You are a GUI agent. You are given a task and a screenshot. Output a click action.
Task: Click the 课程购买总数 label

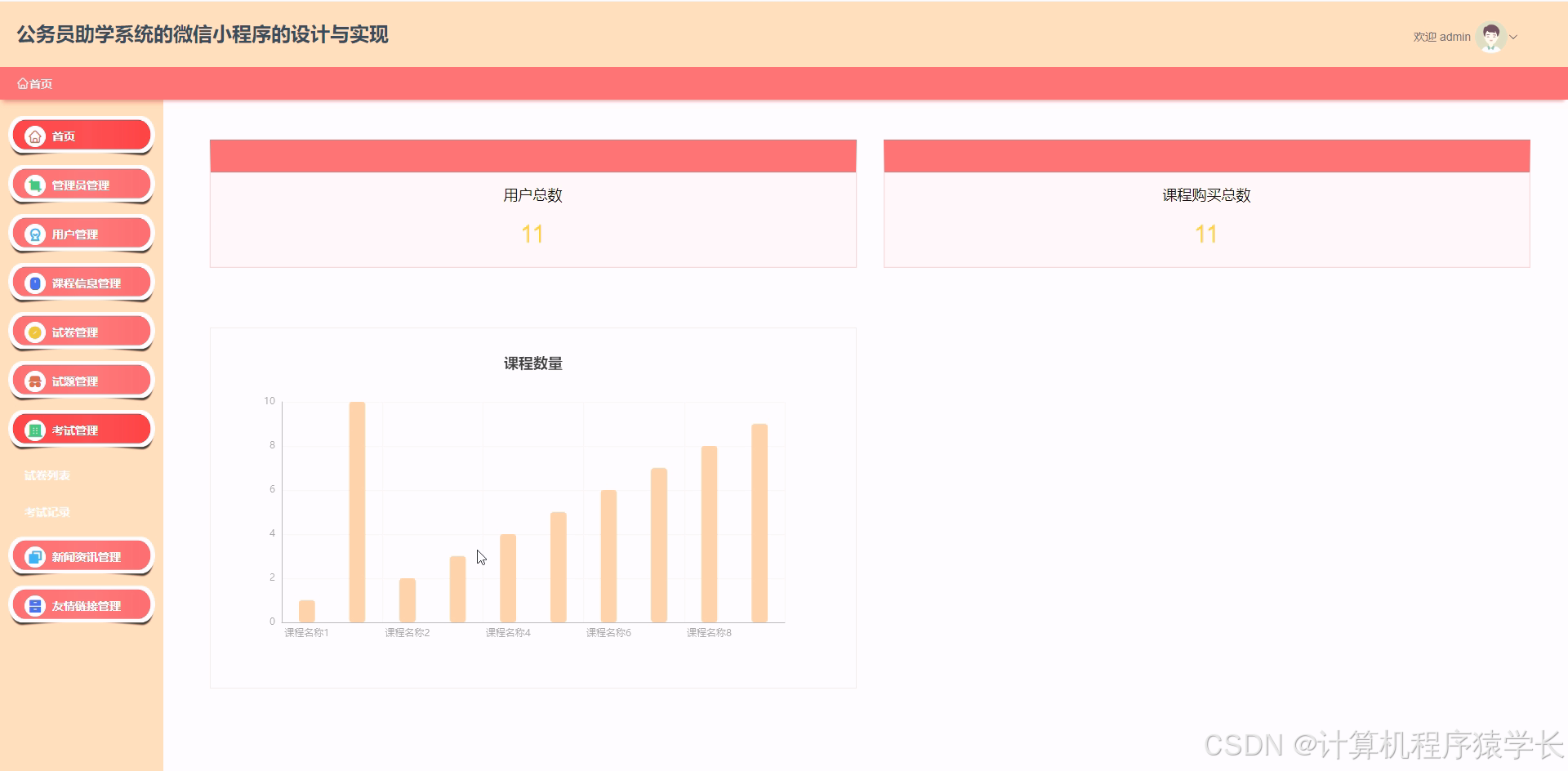click(x=1206, y=195)
